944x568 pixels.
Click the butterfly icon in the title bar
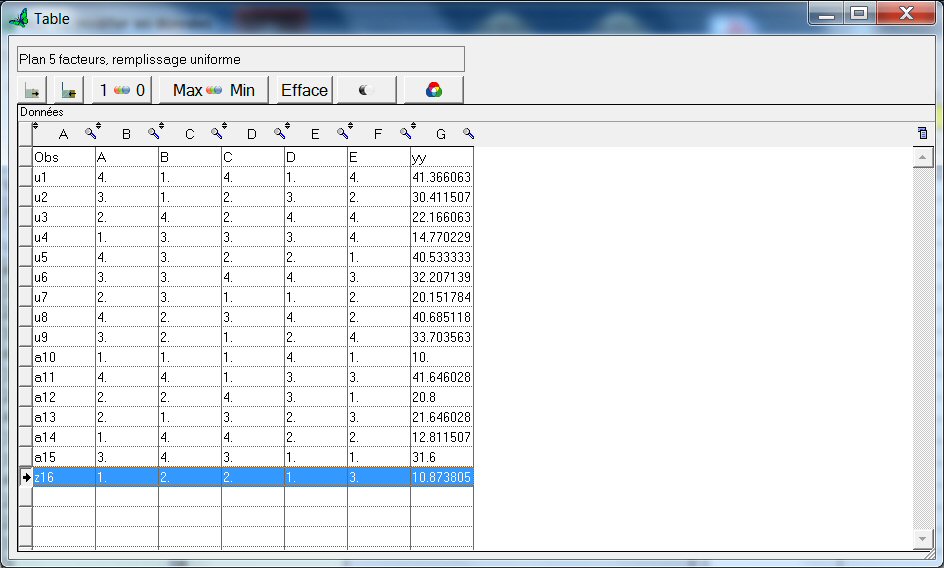click(17, 17)
